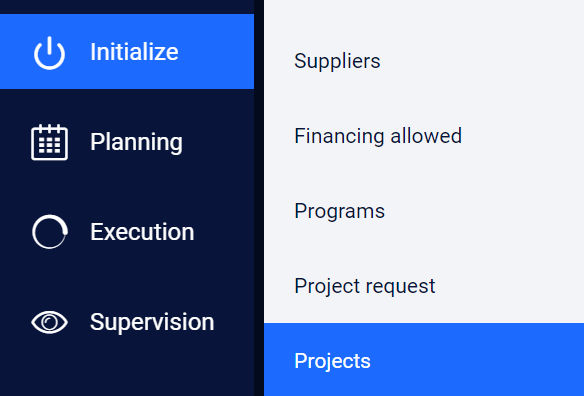Go to the Execution section
584x396 pixels.
(x=142, y=232)
